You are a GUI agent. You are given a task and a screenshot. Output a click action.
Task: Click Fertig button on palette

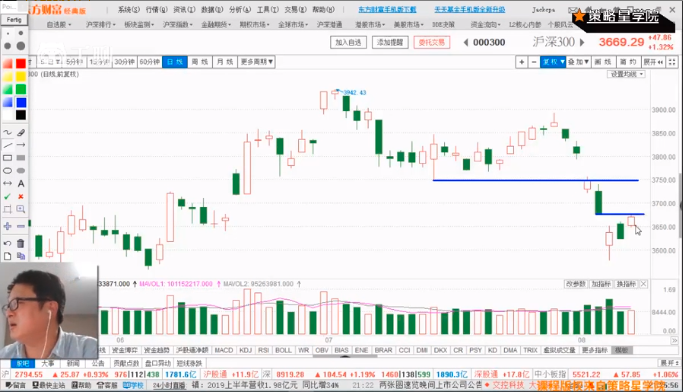tap(14, 20)
